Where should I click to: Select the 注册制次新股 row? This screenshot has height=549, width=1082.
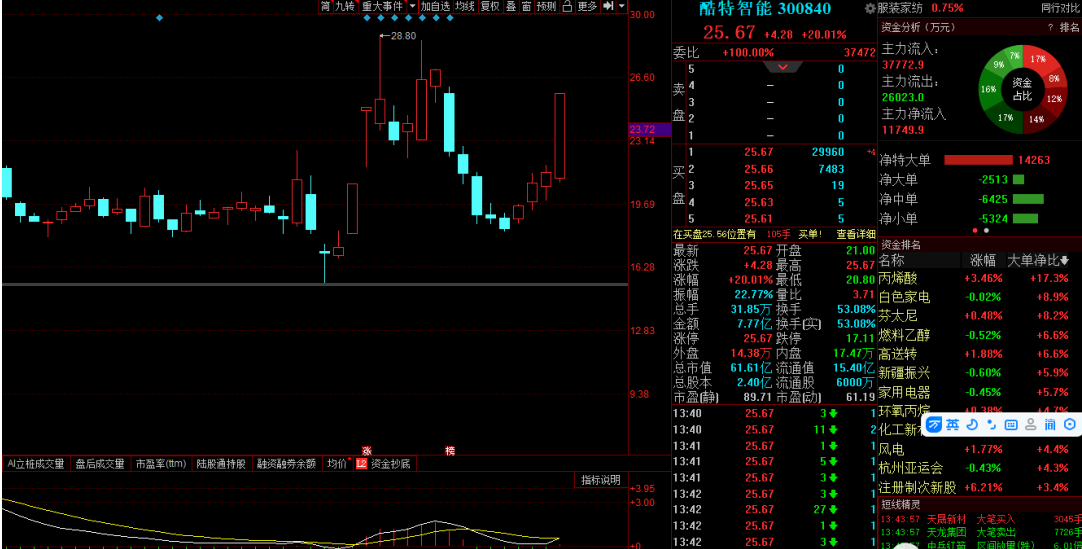980,488
